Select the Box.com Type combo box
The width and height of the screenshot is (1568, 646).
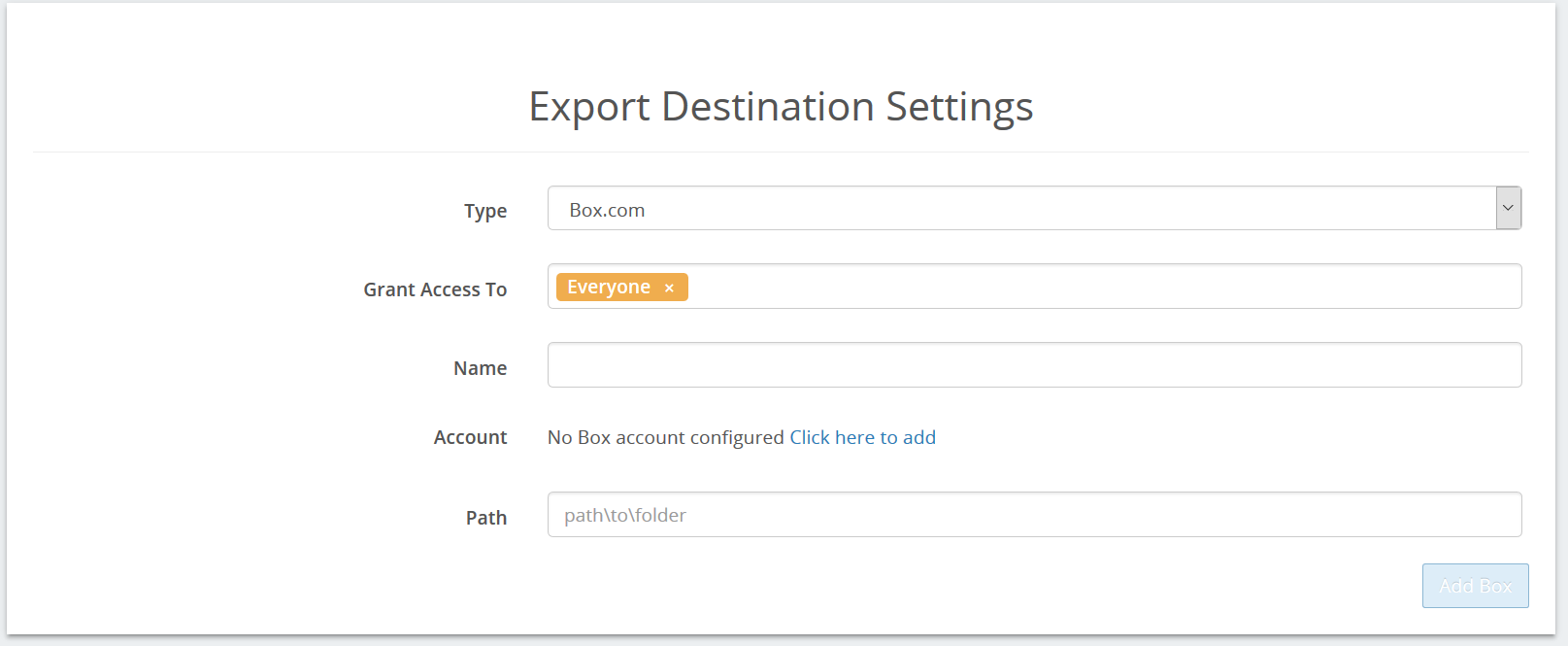1034,208
